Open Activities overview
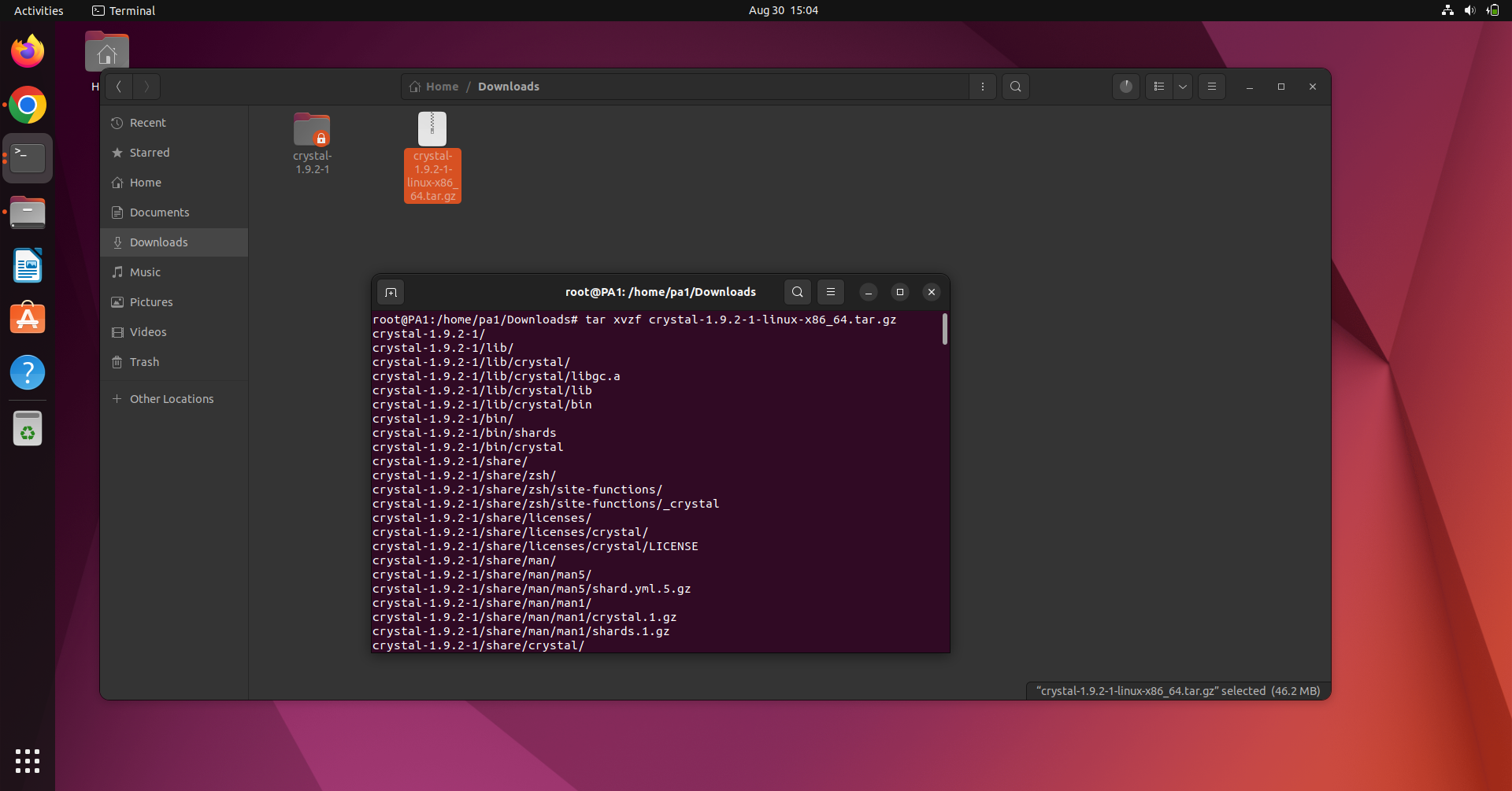 [39, 10]
